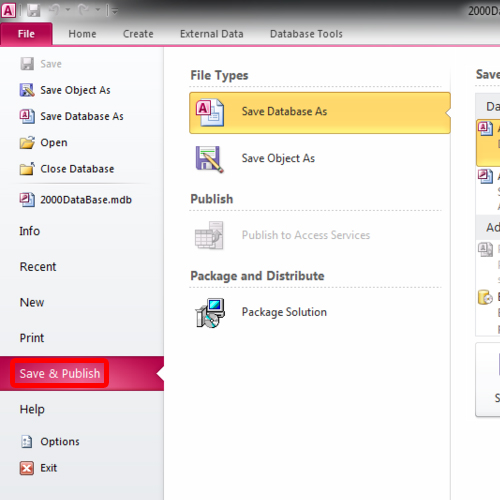The height and width of the screenshot is (500, 500).
Task: Open the New section
Action: pyautogui.click(x=32, y=302)
